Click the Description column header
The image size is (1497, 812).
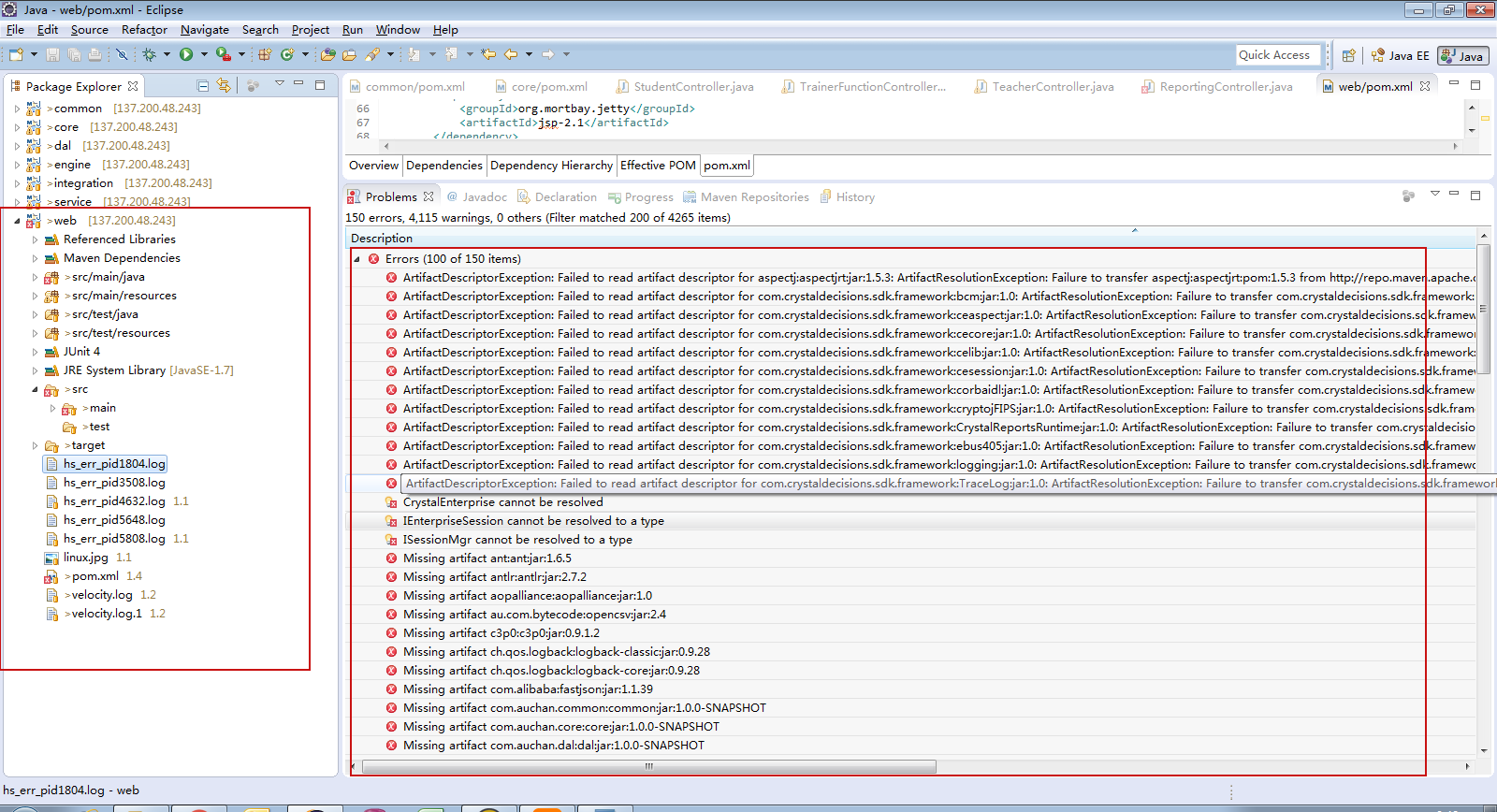tap(911, 239)
